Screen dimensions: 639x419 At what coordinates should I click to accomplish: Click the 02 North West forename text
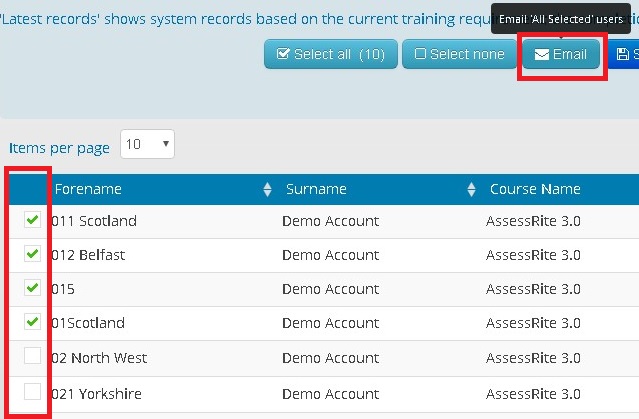pos(99,358)
